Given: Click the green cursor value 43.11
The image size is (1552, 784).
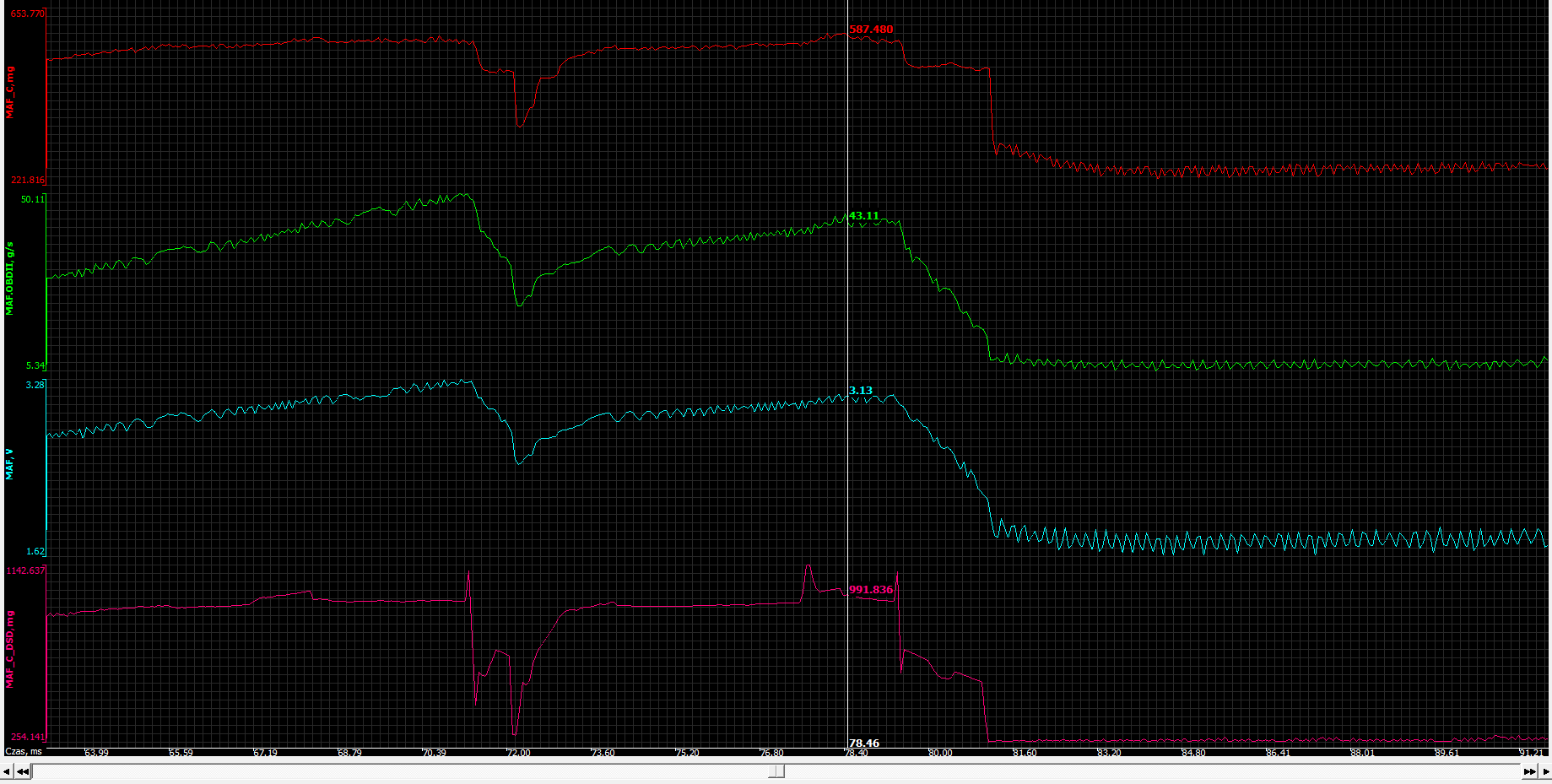Looking at the screenshot, I should coord(864,216).
